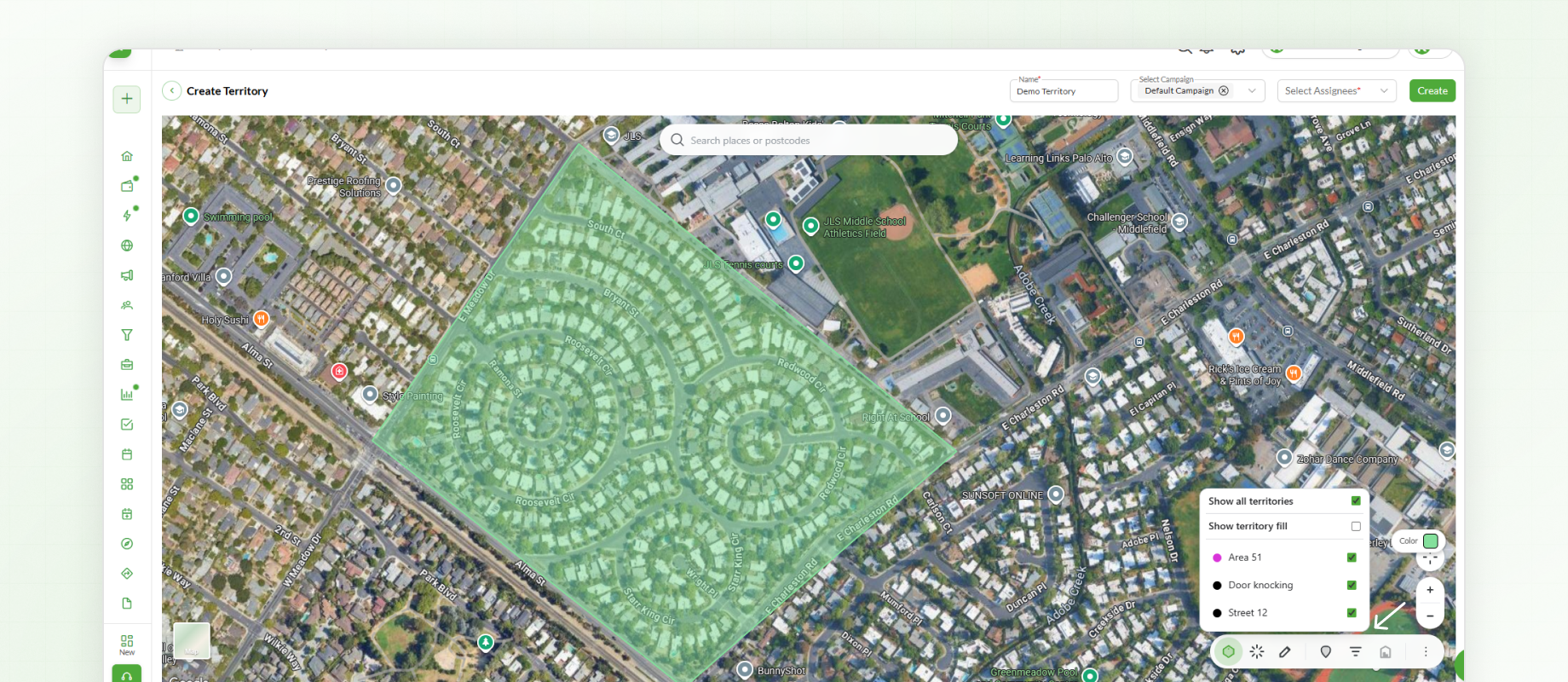Click the Door knocking black color dot
1568x682 pixels.
[x=1217, y=586]
